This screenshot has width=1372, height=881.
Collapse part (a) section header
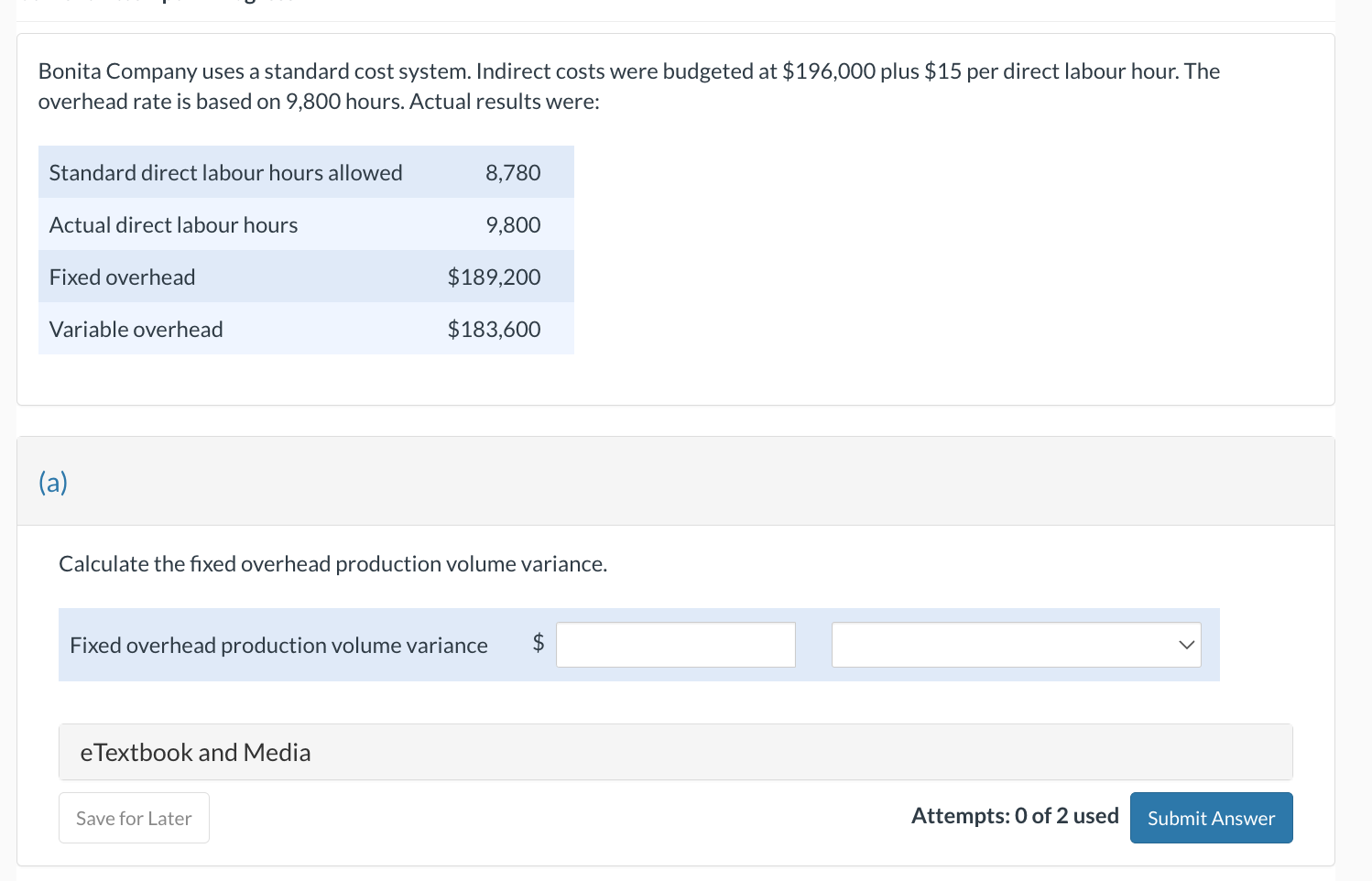53,482
